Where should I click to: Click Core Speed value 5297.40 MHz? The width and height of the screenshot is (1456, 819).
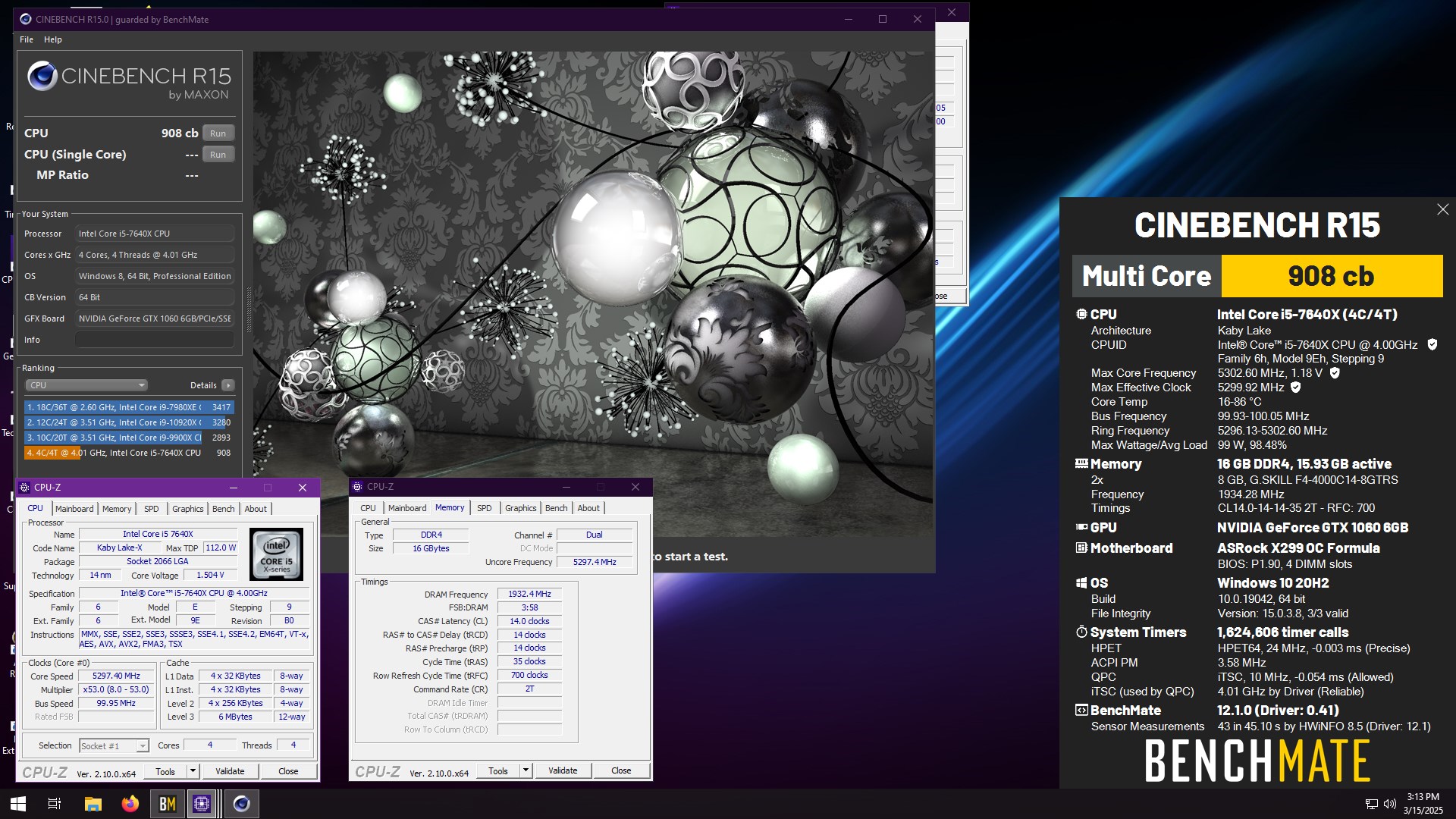coord(116,676)
